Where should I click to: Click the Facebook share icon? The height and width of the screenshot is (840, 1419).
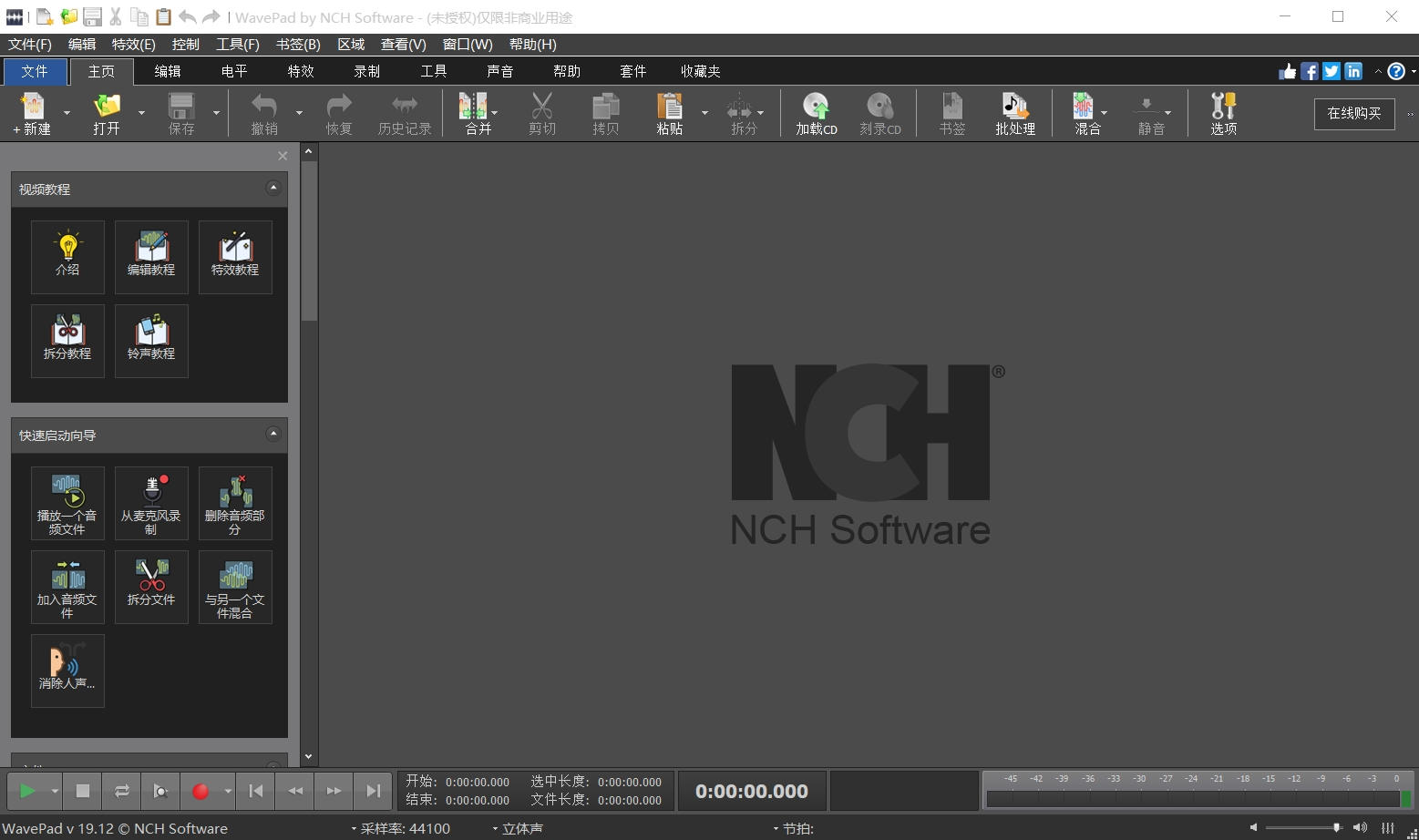(x=1310, y=71)
